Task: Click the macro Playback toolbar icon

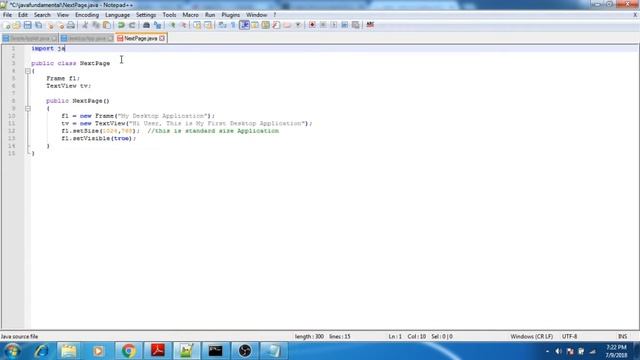Action: (334, 25)
